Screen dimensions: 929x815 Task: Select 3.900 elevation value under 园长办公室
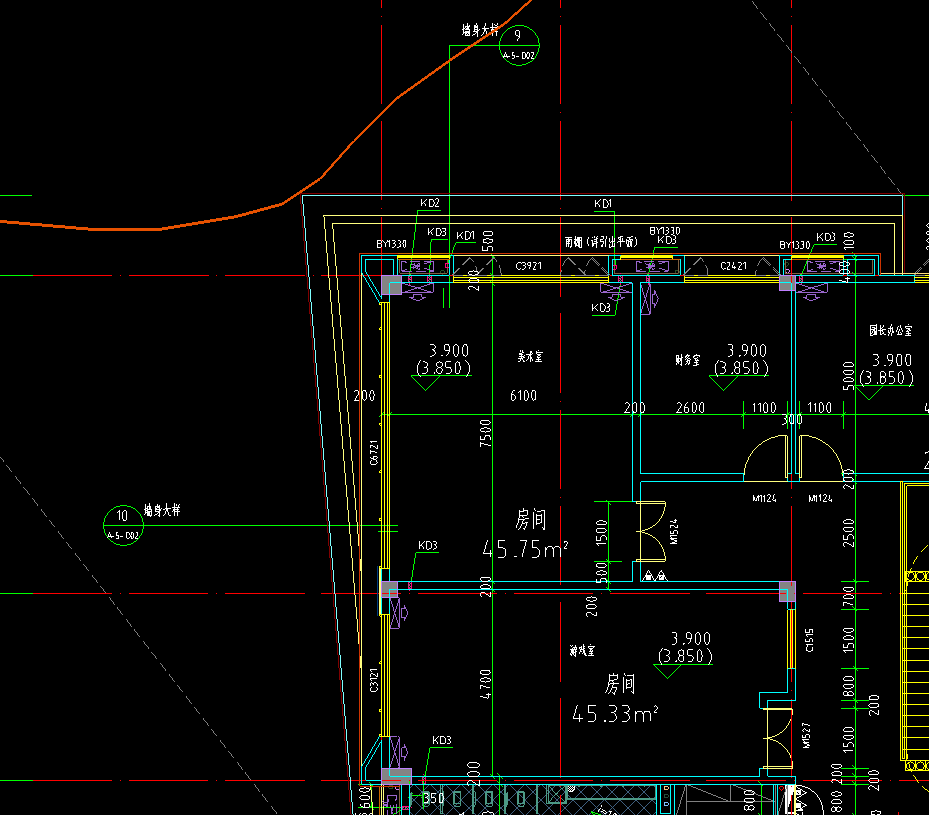[892, 360]
